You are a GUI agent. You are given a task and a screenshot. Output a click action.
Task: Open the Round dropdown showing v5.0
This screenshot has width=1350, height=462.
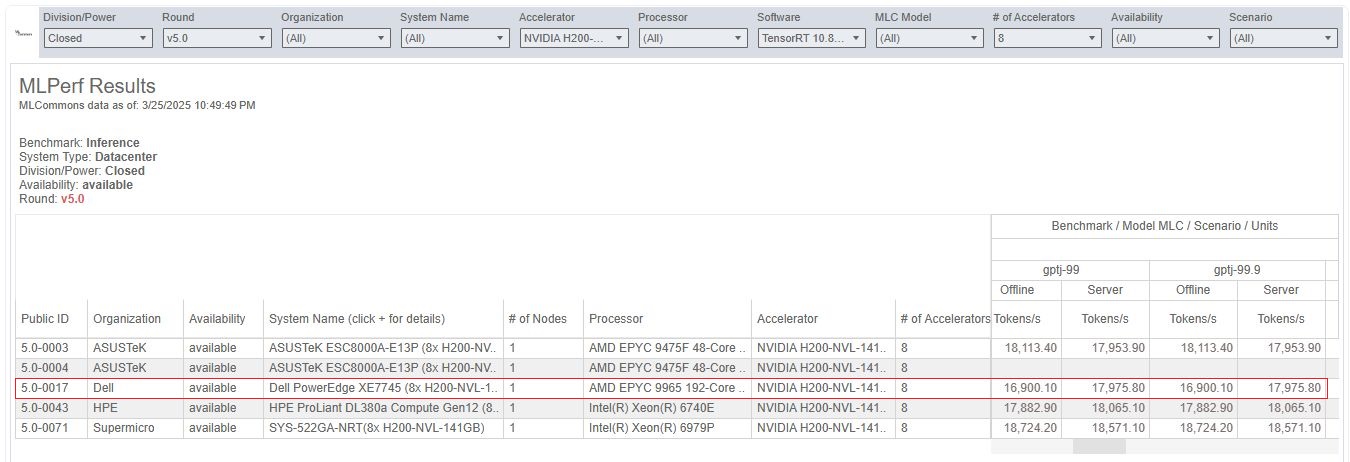[x=216, y=38]
